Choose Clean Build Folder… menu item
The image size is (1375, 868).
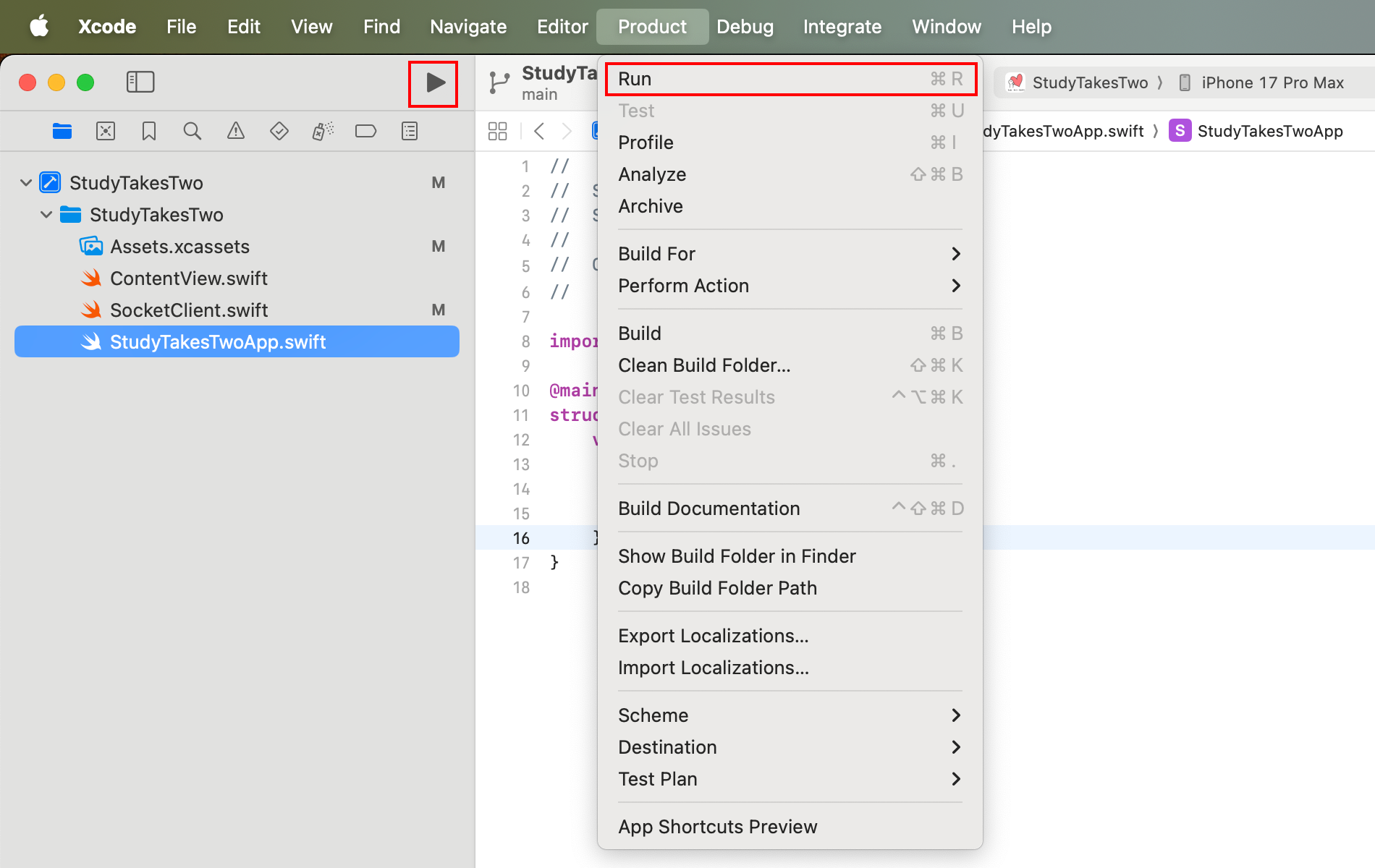coord(790,365)
